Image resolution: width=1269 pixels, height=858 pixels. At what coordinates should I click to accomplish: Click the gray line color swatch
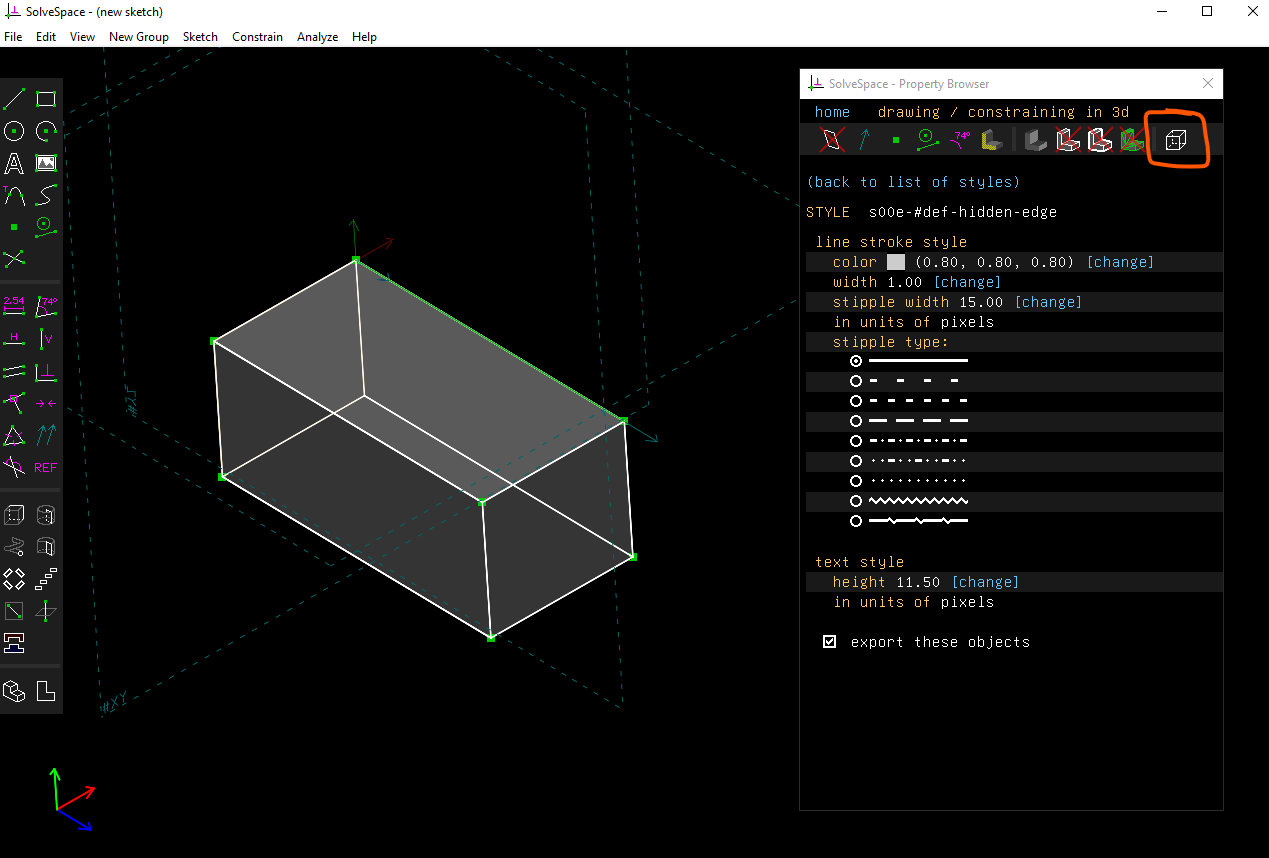(896, 261)
